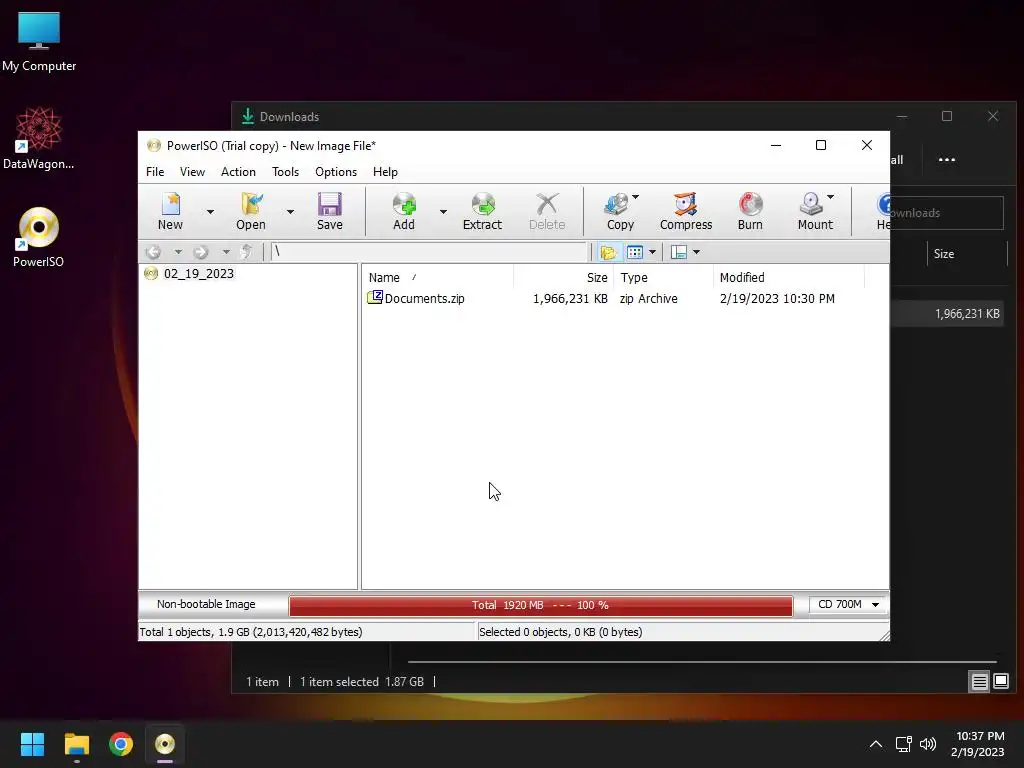Sort by the Type column header

(664, 278)
